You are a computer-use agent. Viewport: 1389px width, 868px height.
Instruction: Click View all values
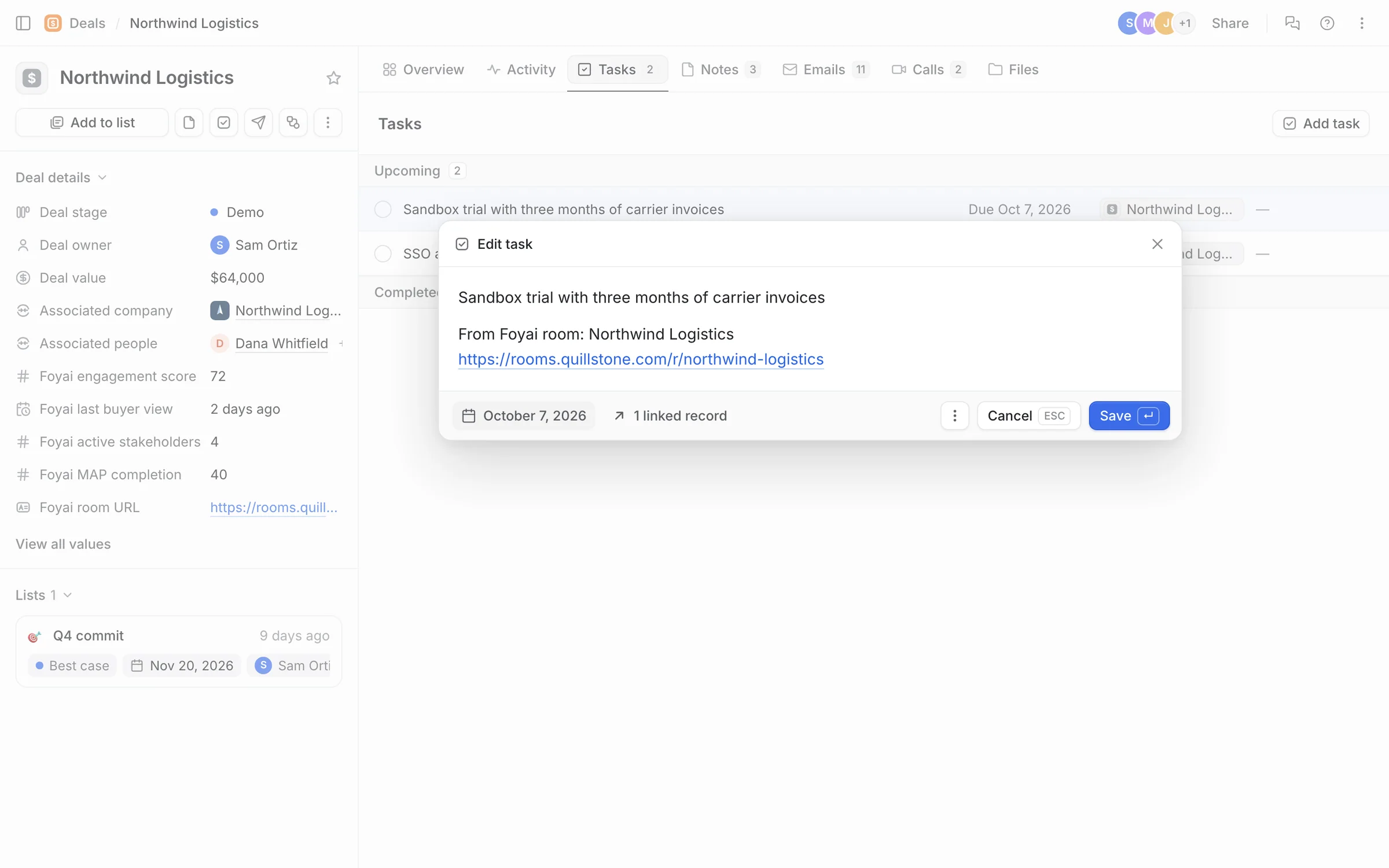click(63, 545)
